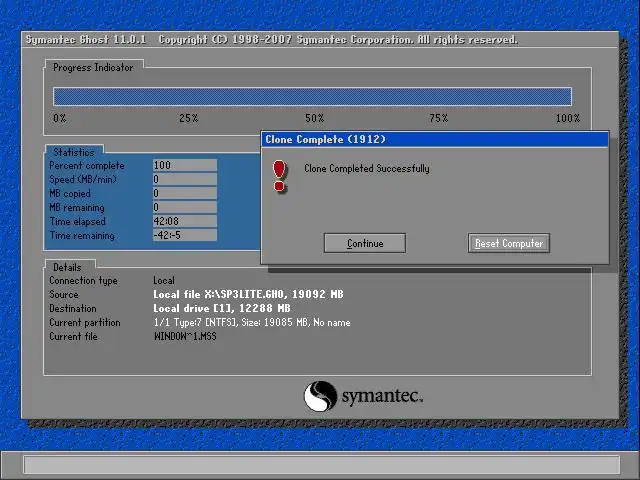Click the full progress indicator bar
This screenshot has width=640, height=480.
[x=312, y=97]
